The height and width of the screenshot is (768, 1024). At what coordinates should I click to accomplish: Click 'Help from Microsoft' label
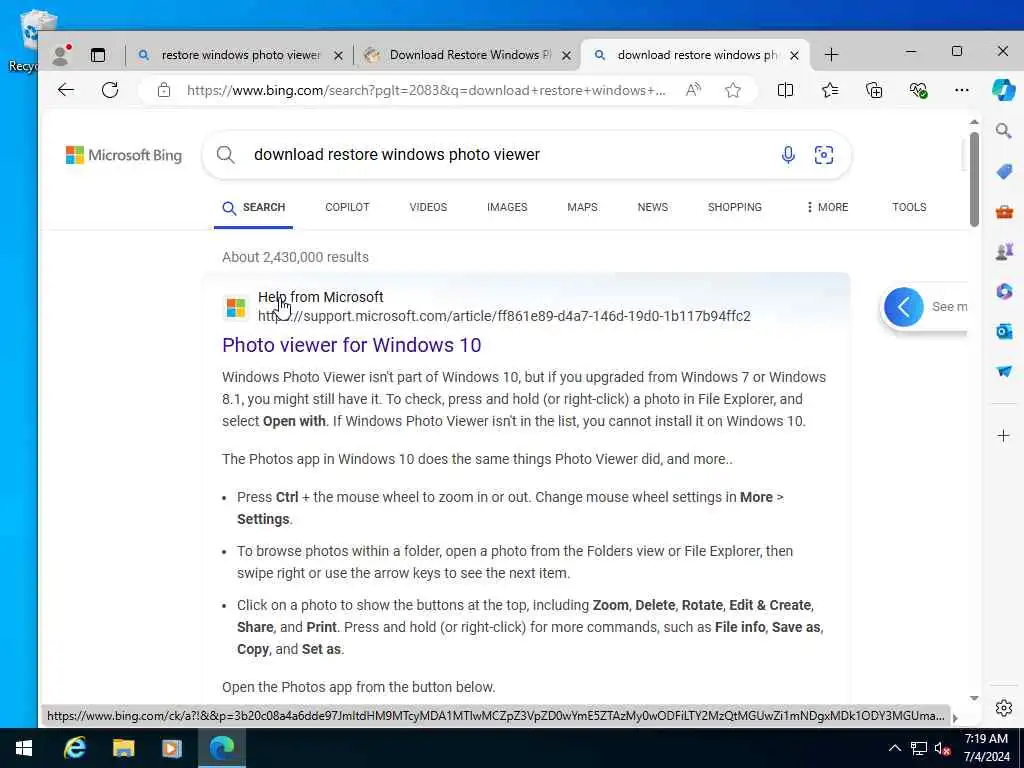click(321, 297)
